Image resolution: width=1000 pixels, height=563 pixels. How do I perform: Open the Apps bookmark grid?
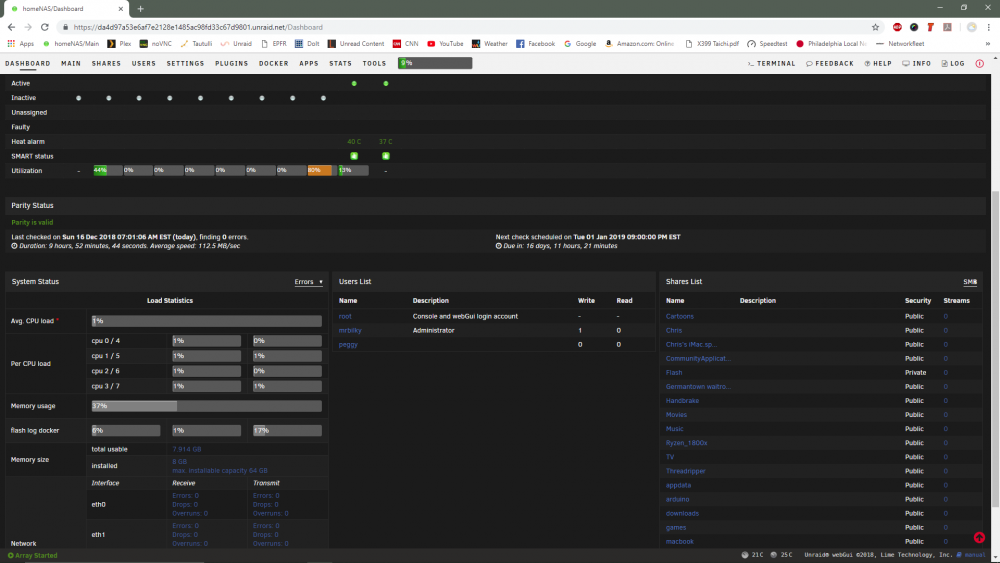pos(20,44)
